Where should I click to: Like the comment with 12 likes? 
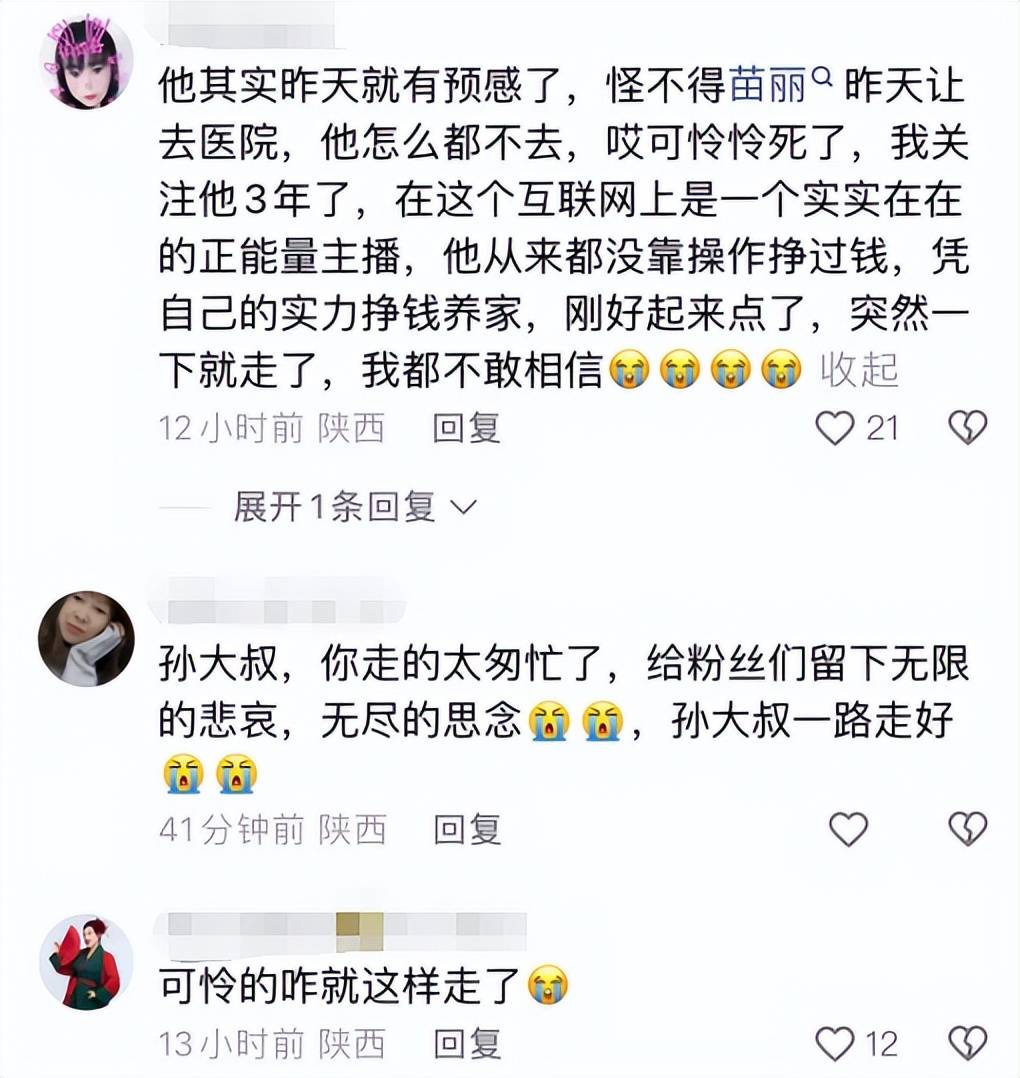click(x=834, y=1044)
